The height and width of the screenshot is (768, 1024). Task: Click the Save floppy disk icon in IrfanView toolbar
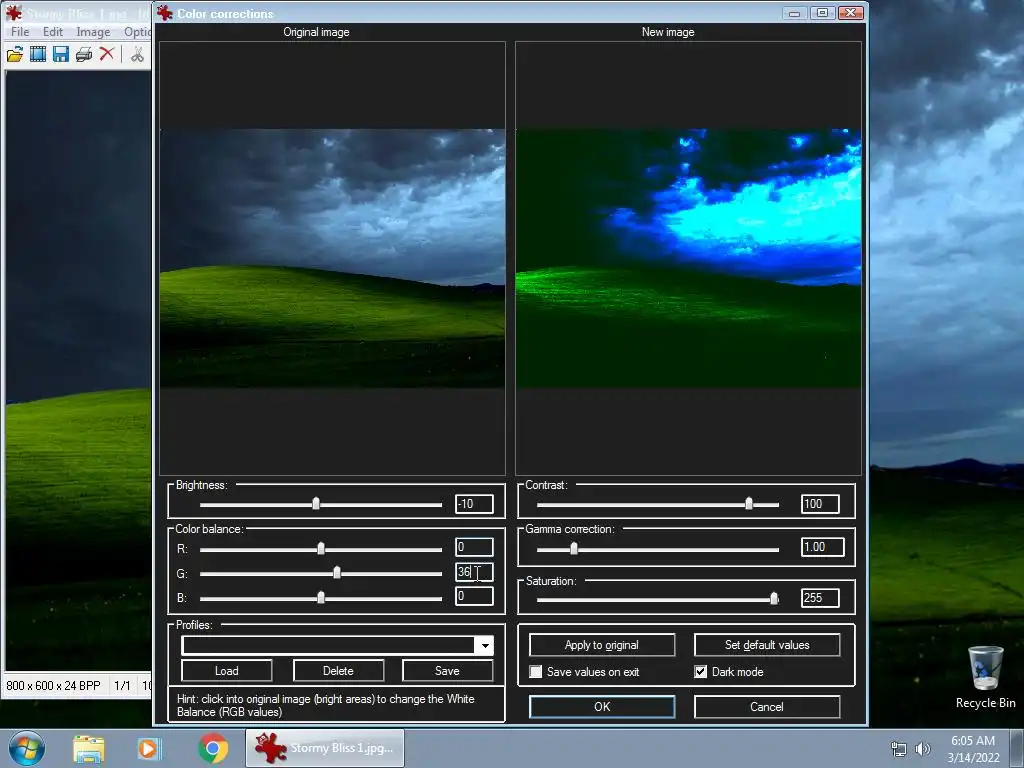[61, 54]
